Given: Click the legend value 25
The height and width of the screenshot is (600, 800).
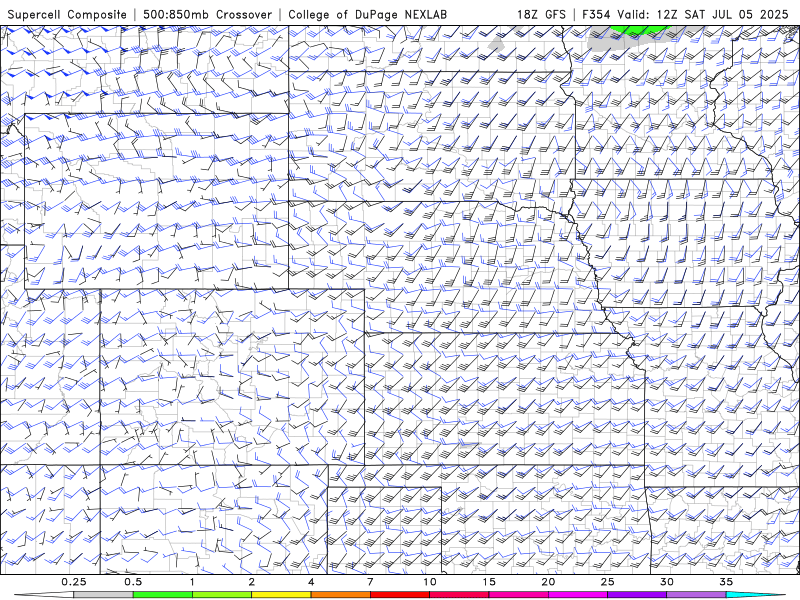Looking at the screenshot, I should coord(607,582).
